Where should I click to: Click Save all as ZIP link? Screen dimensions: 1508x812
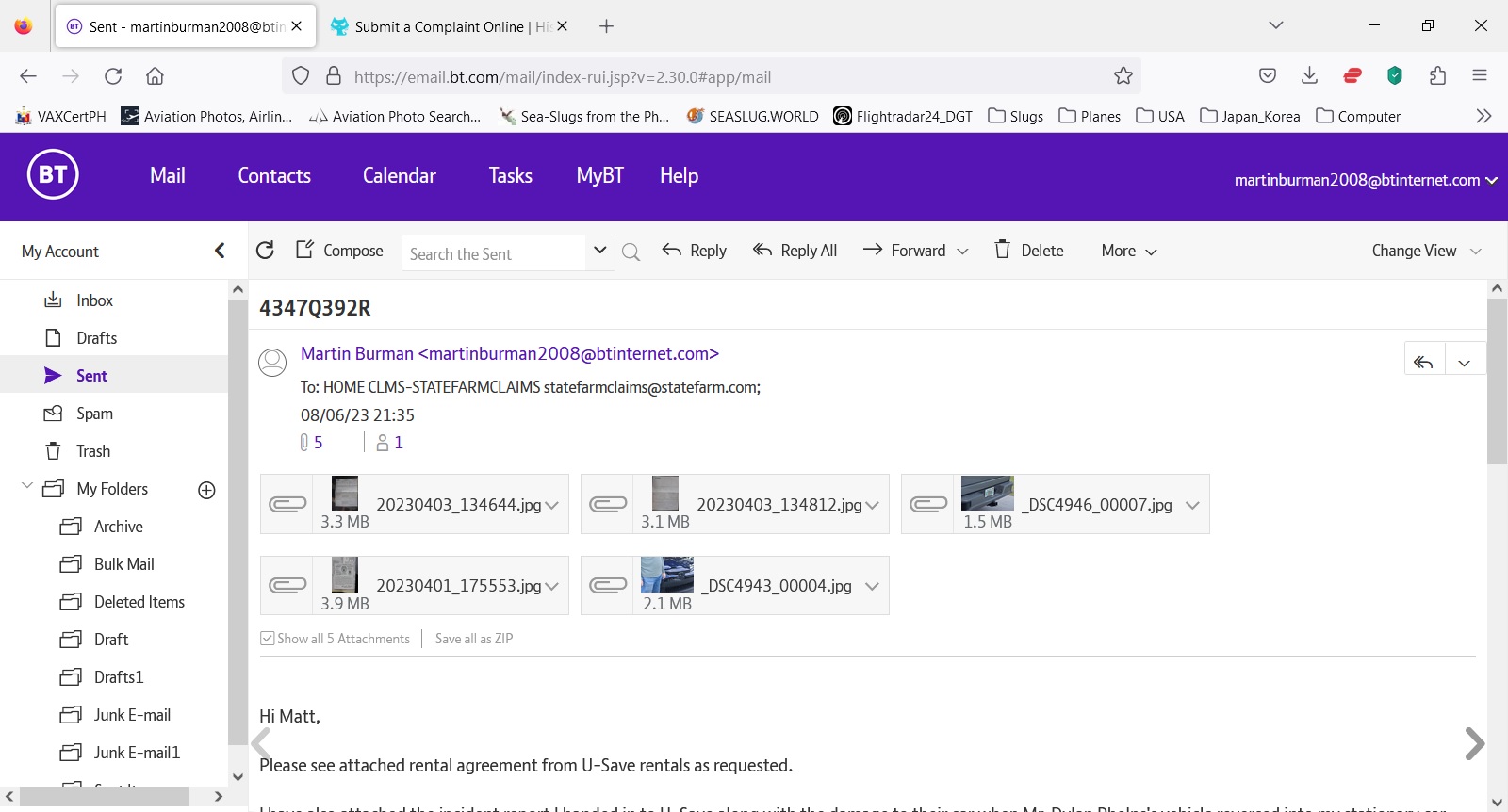(474, 639)
